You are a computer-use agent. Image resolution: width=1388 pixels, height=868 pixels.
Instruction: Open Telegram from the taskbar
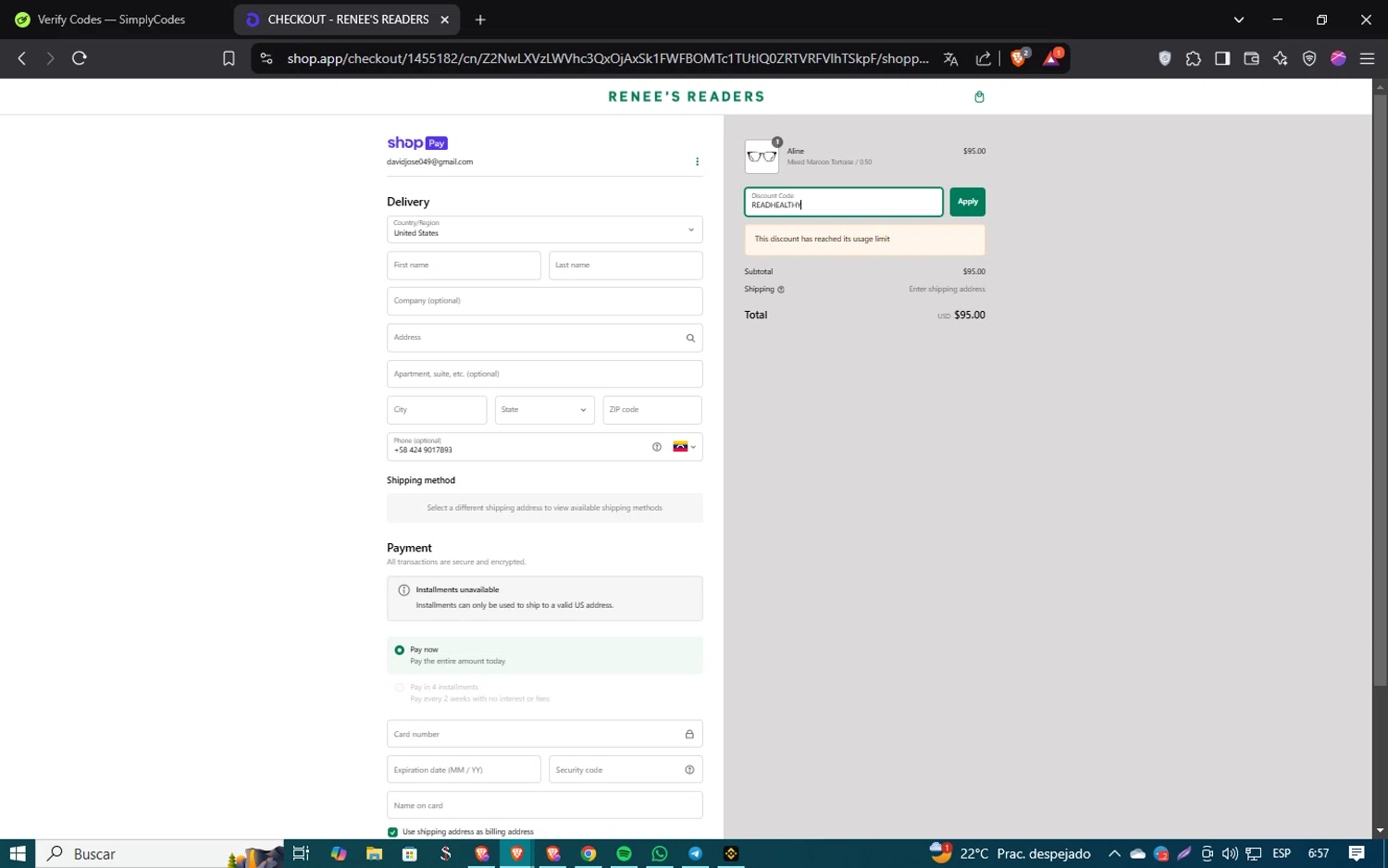coord(695,853)
